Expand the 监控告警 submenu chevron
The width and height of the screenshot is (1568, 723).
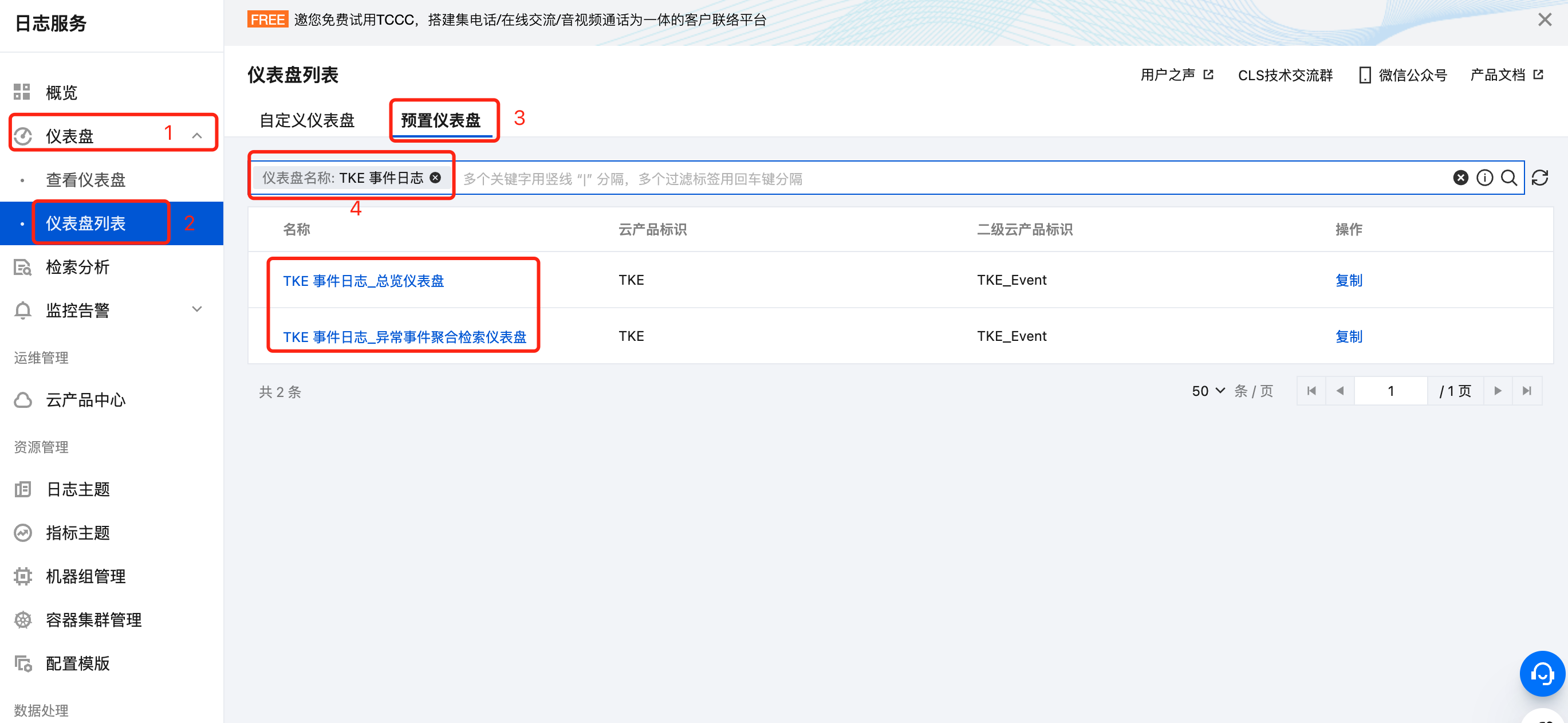click(196, 309)
